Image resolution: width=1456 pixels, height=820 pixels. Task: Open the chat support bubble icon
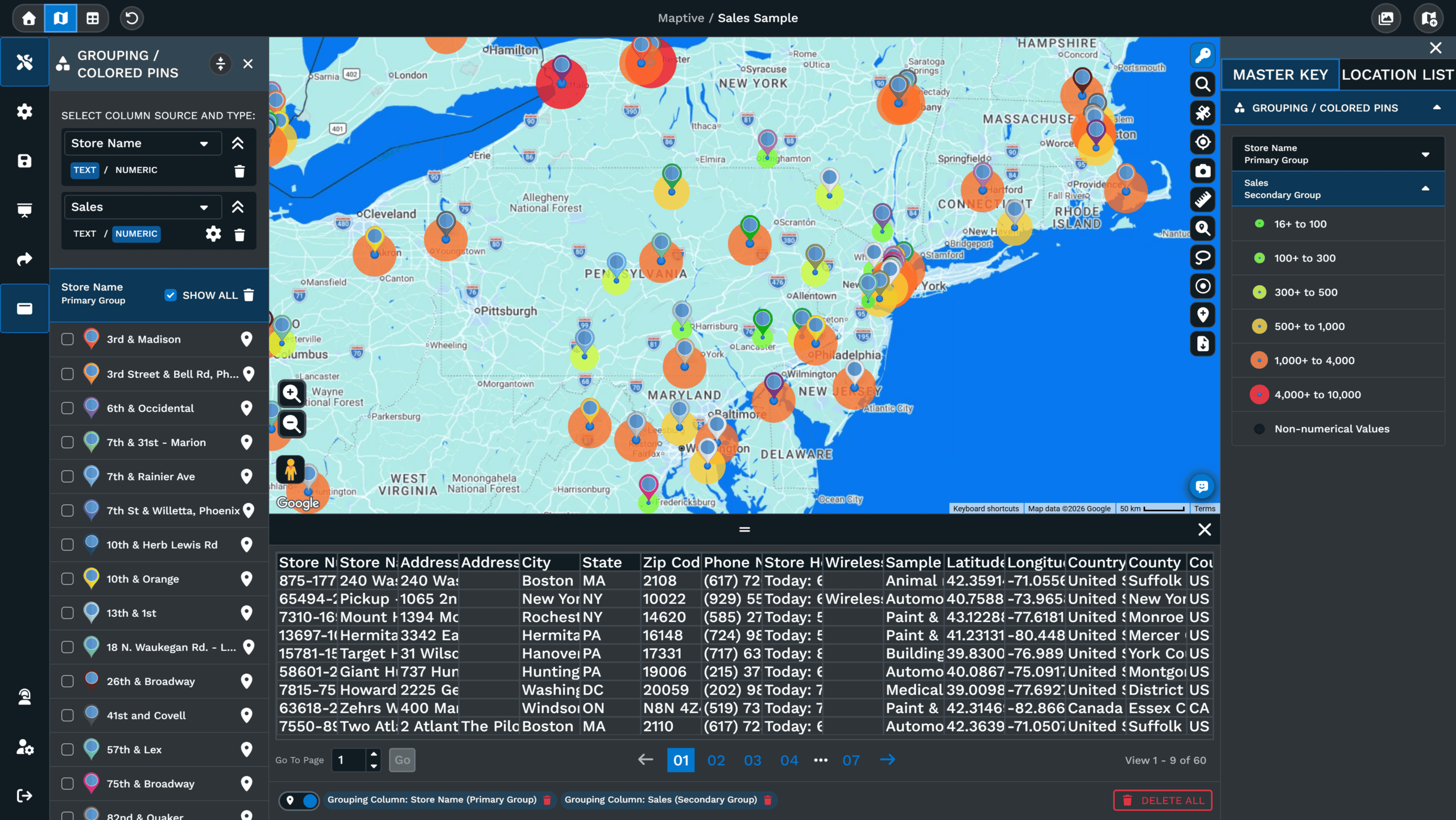[x=1202, y=487]
